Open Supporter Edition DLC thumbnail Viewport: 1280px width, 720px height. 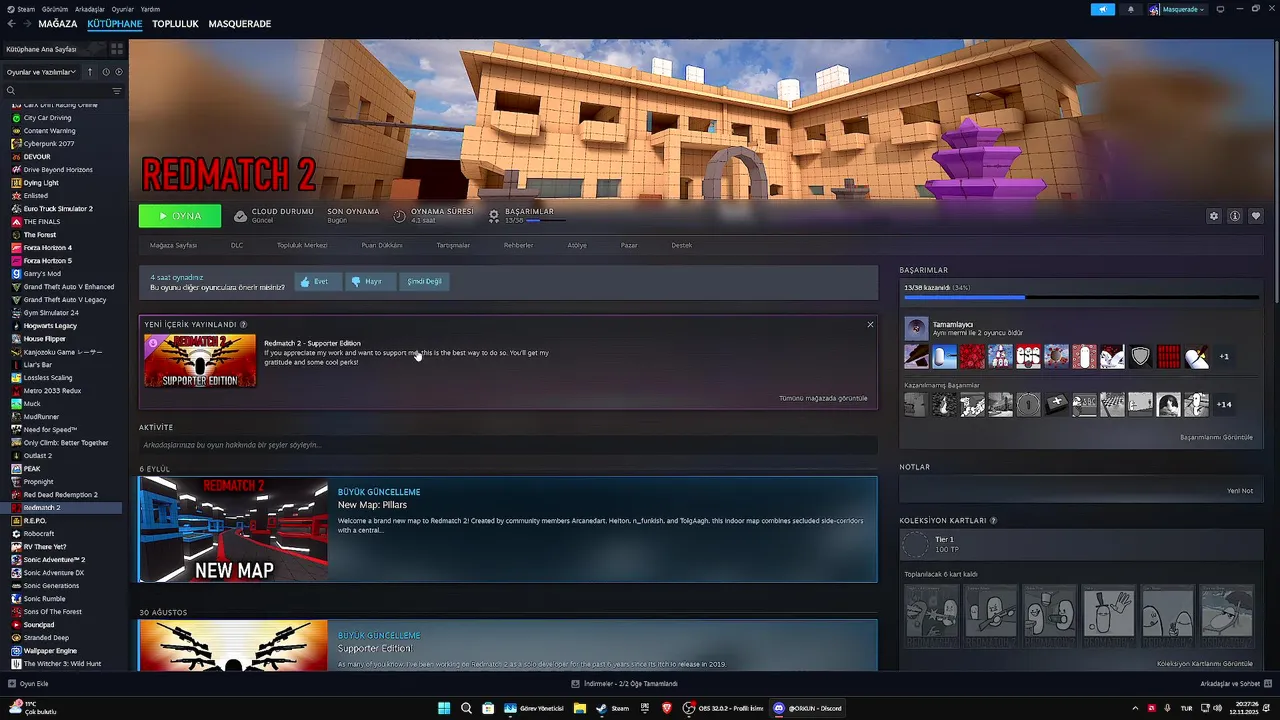[200, 361]
